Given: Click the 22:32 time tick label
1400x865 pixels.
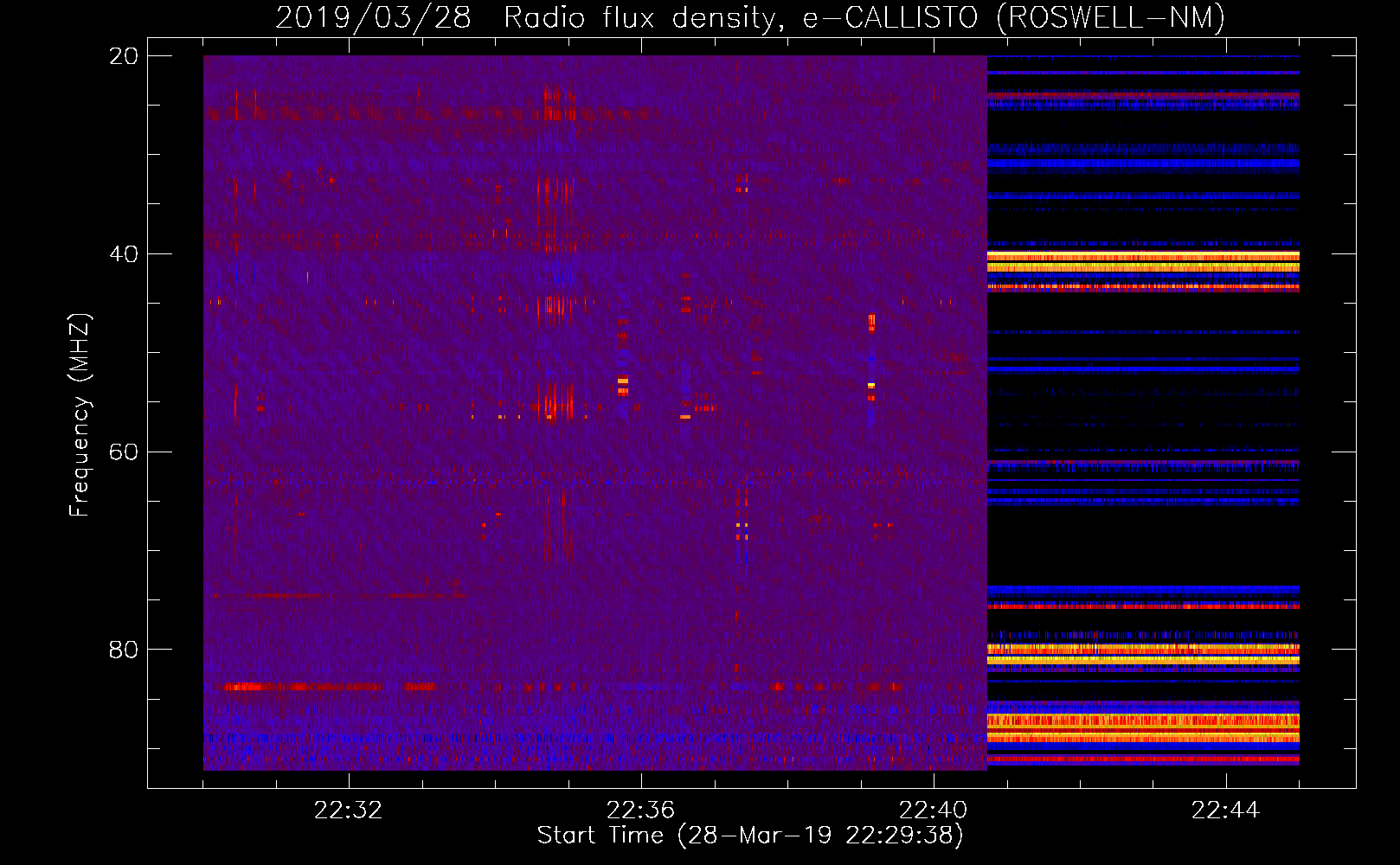Looking at the screenshot, I should pos(349,811).
